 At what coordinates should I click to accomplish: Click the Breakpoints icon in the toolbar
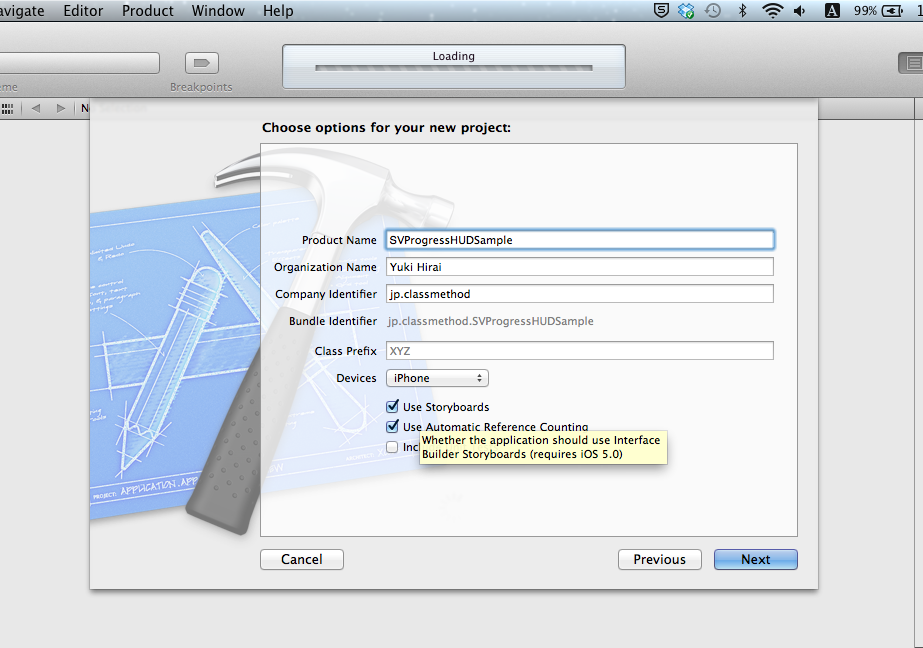pyautogui.click(x=201, y=62)
